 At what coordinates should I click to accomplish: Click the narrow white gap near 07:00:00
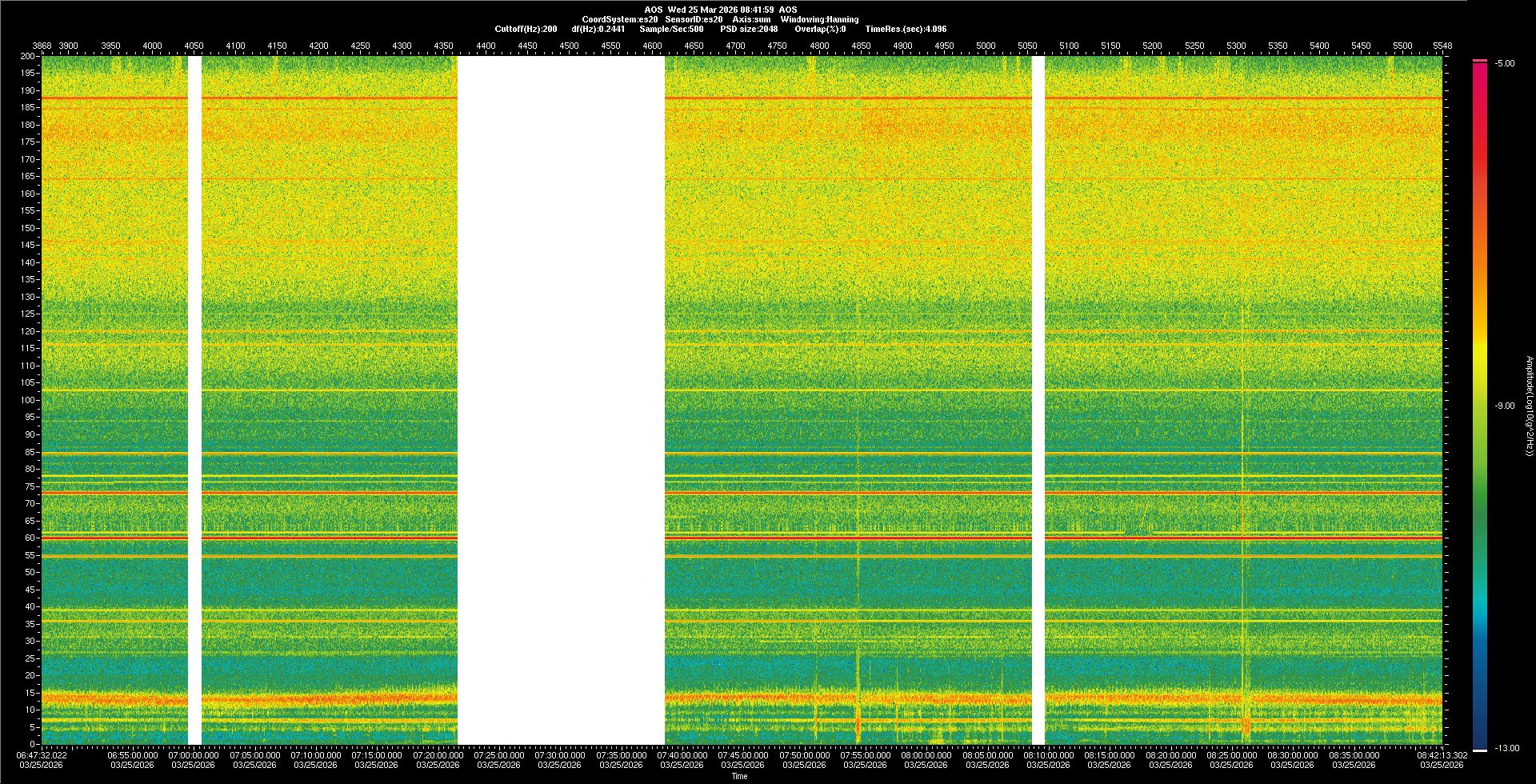click(x=194, y=400)
